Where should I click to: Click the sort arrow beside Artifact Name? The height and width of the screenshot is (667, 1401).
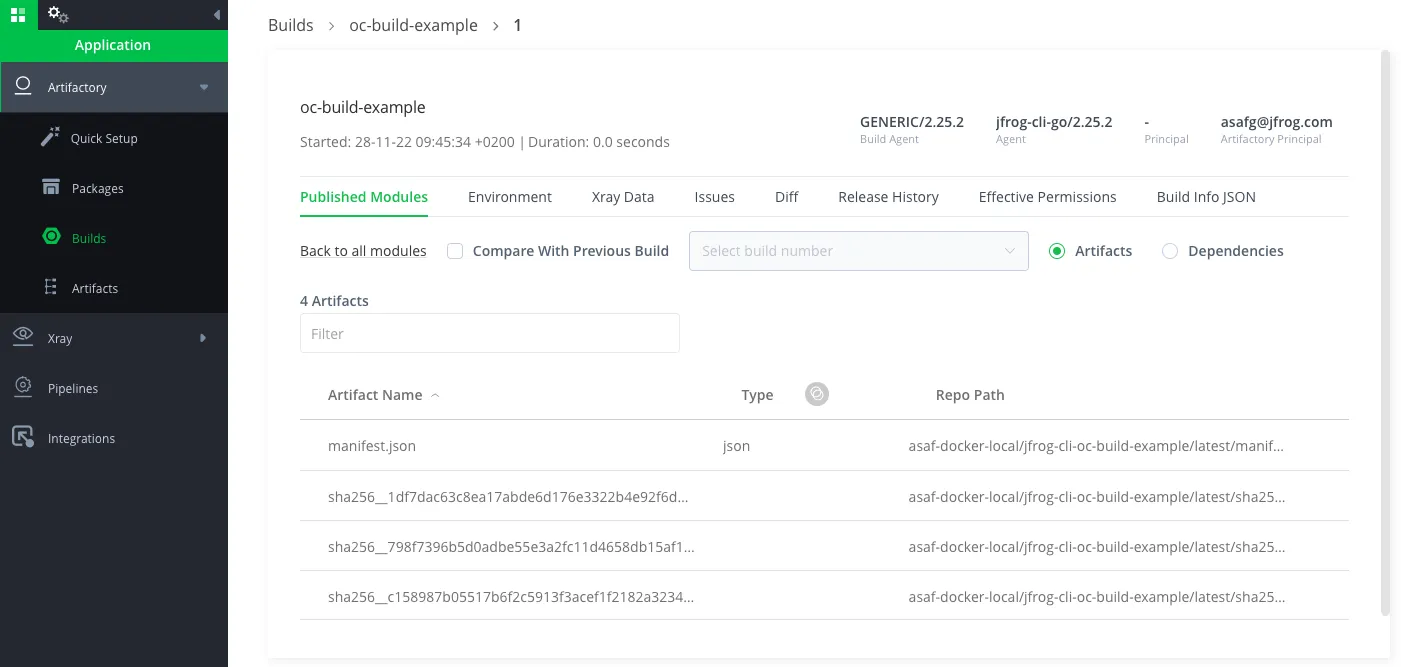pyautogui.click(x=435, y=395)
